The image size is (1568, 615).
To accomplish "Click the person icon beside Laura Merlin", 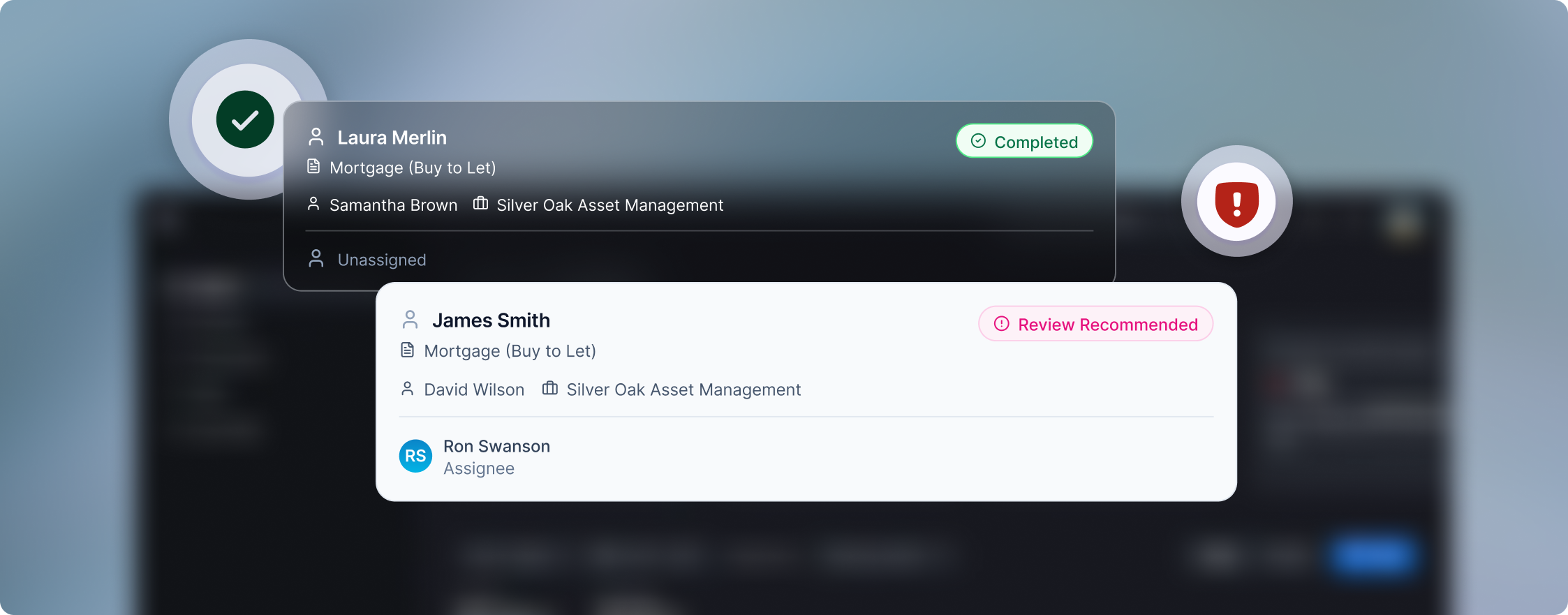I will point(316,137).
